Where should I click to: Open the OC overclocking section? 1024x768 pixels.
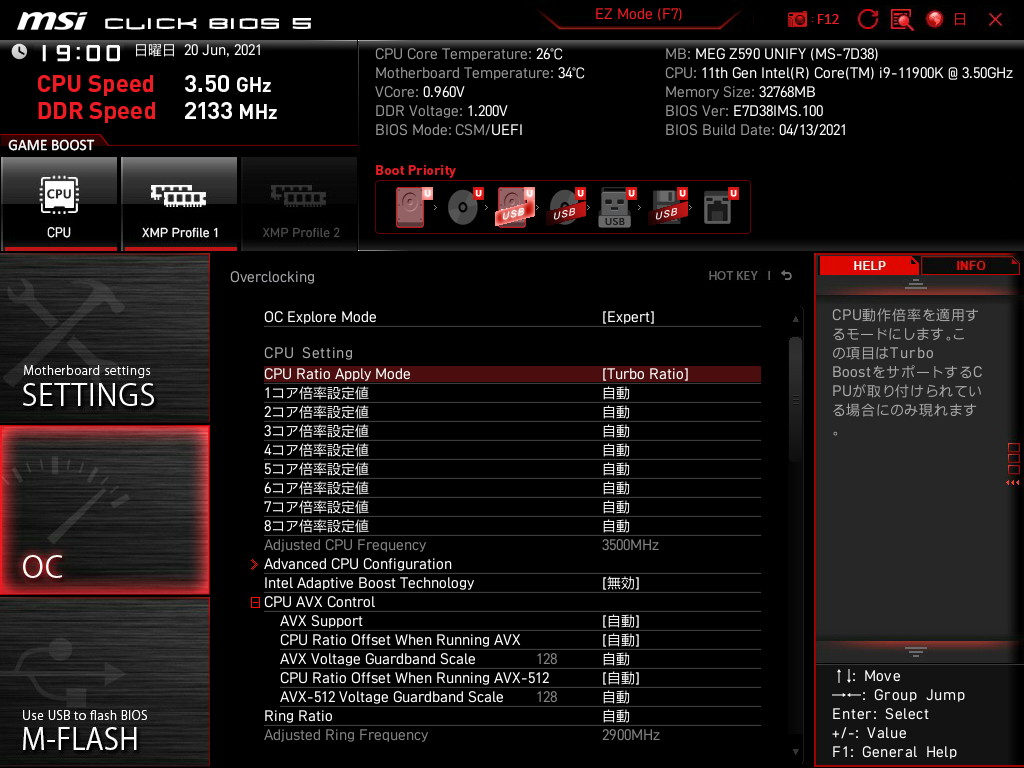pyautogui.click(x=104, y=510)
